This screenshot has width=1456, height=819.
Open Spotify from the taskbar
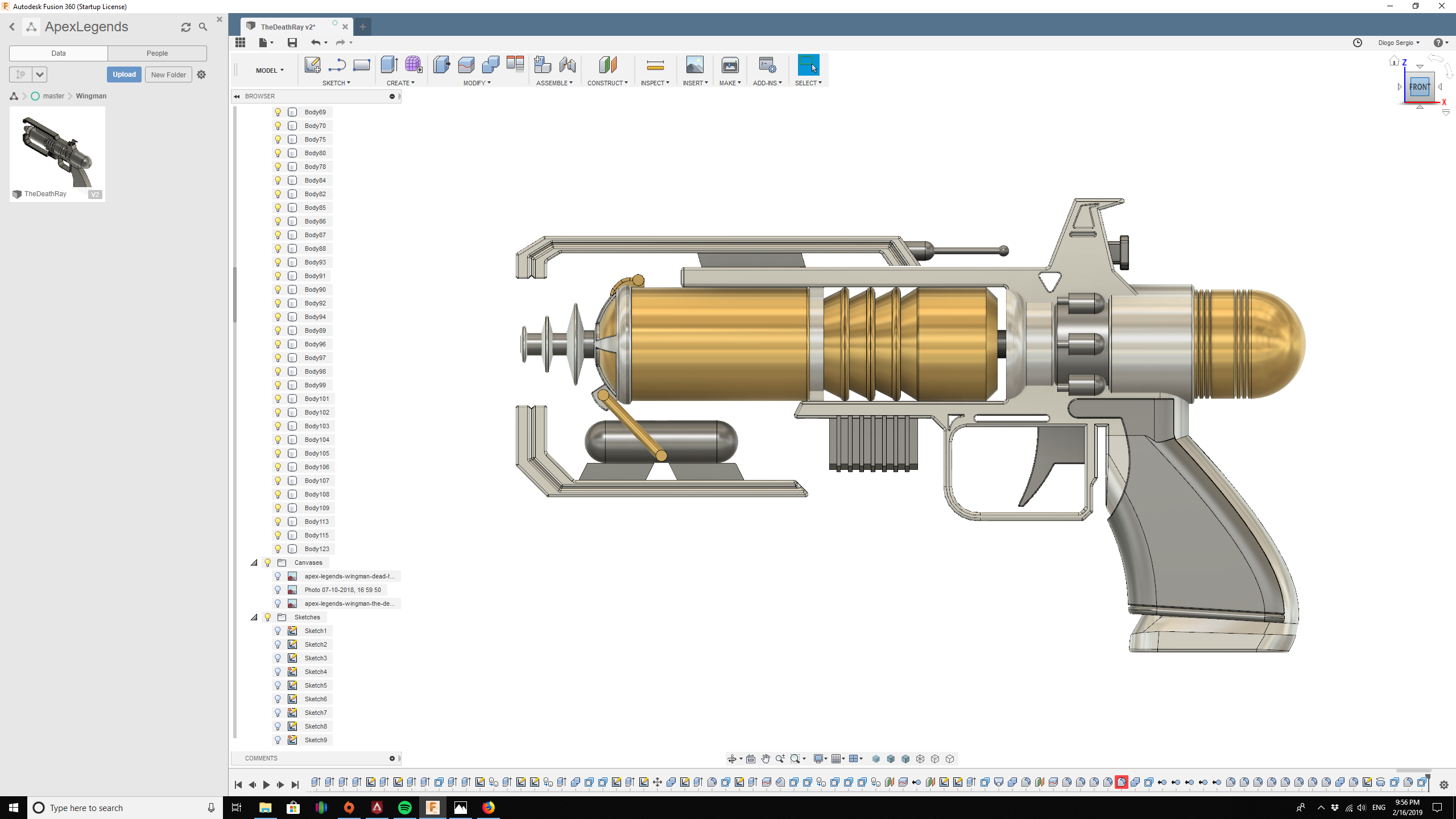click(x=405, y=808)
